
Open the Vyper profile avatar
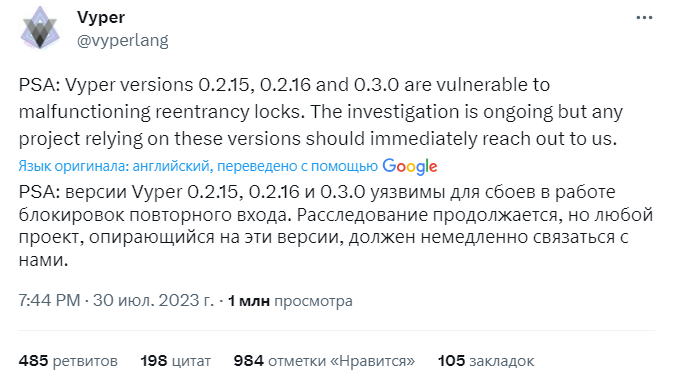coord(40,28)
